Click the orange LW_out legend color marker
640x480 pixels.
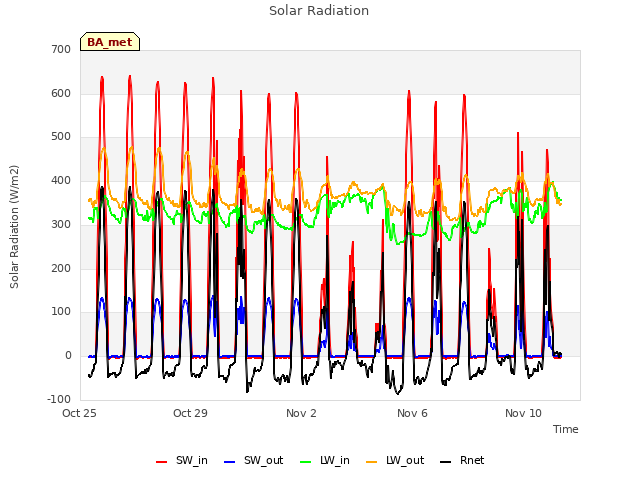point(371,462)
